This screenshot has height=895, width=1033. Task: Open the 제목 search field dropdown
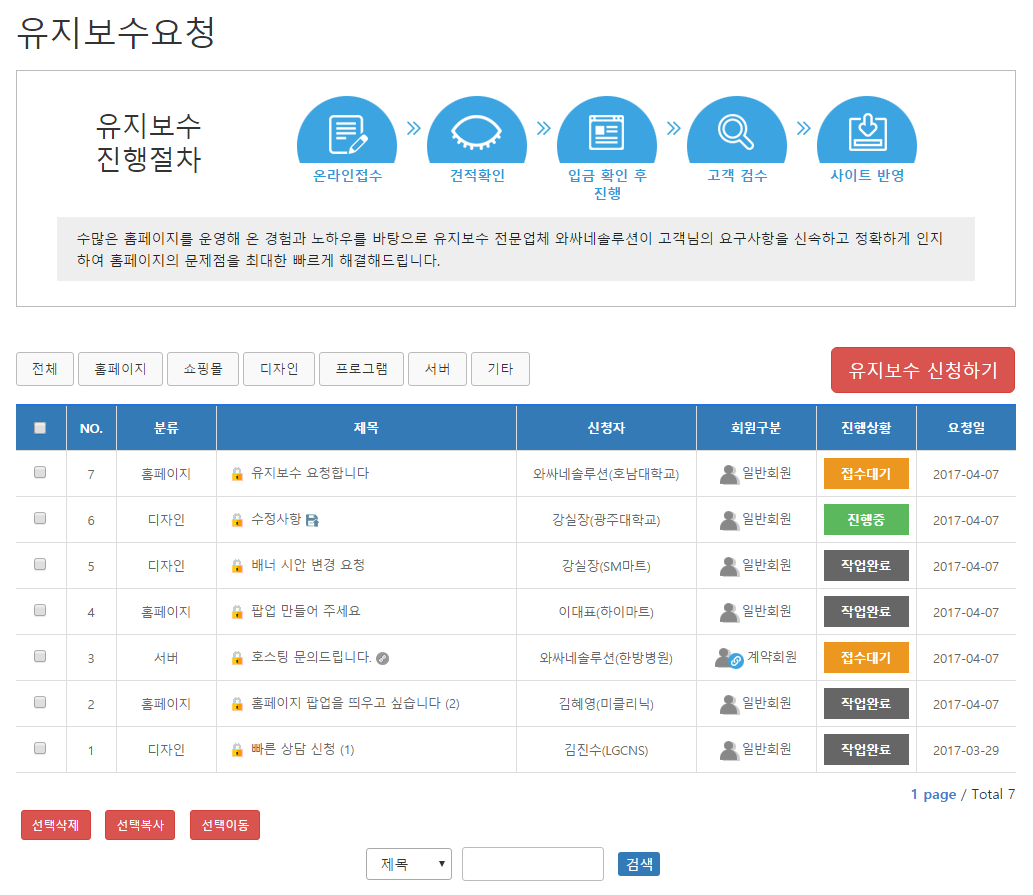pos(409,865)
